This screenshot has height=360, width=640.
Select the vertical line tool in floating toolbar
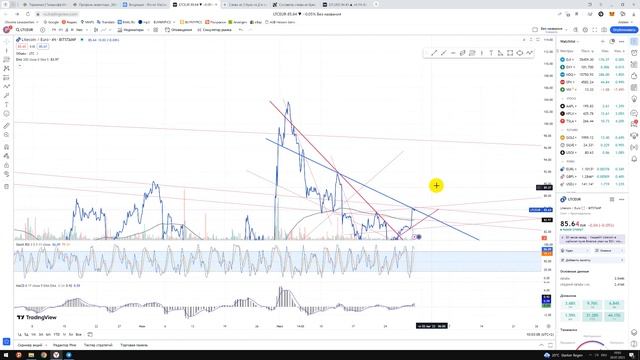pyautogui.click(x=482, y=53)
